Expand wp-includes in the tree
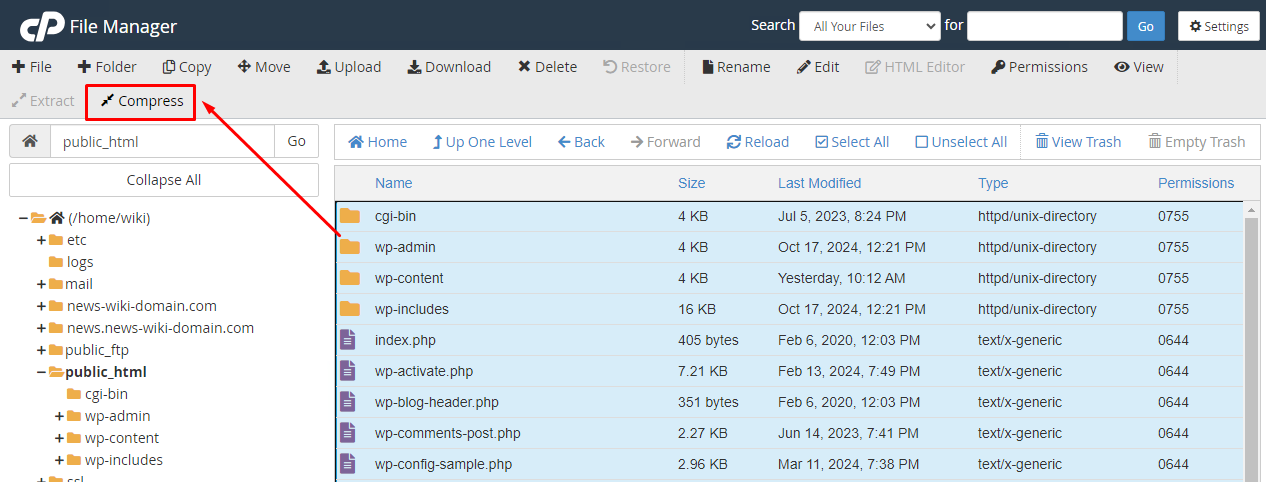 click(x=60, y=460)
